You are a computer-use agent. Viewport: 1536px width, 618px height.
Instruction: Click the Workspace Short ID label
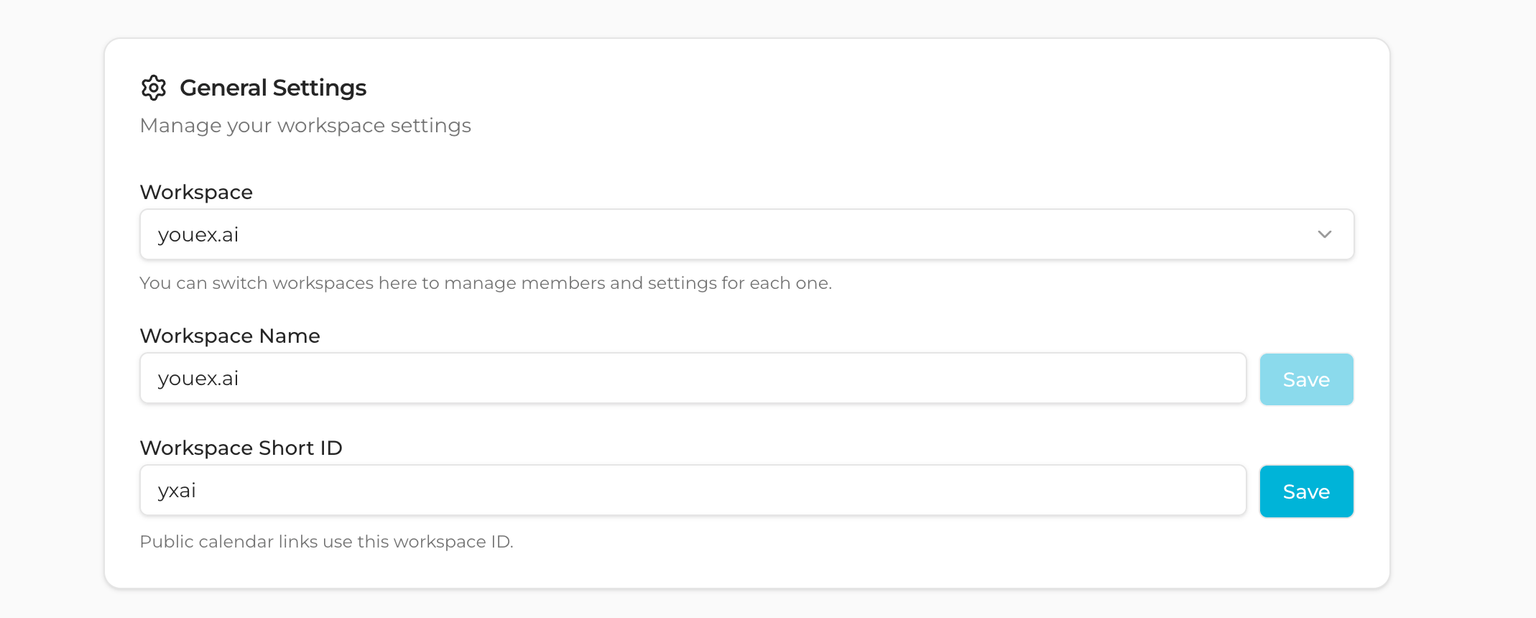click(241, 448)
